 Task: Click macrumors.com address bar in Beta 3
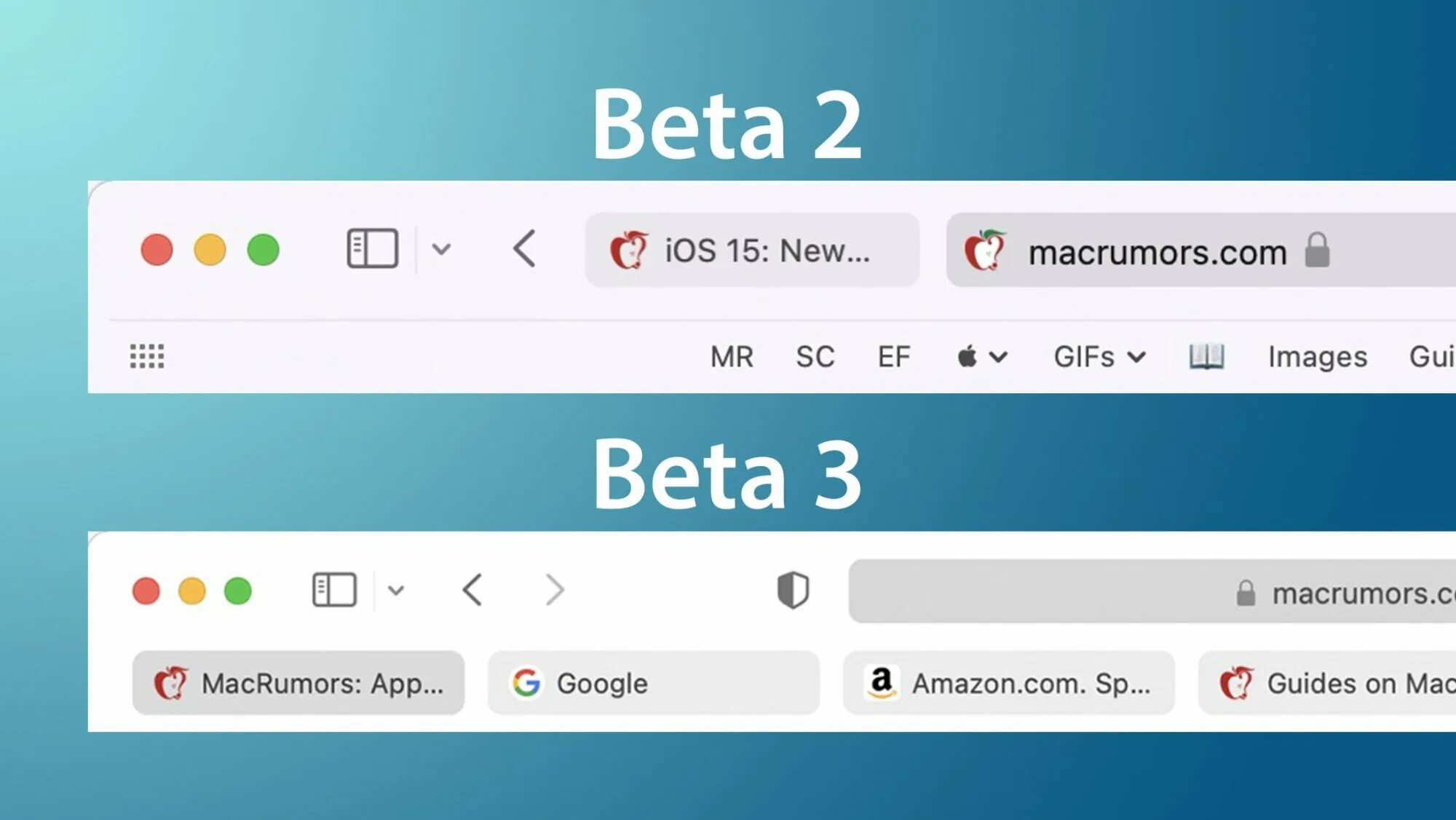coord(1150,590)
